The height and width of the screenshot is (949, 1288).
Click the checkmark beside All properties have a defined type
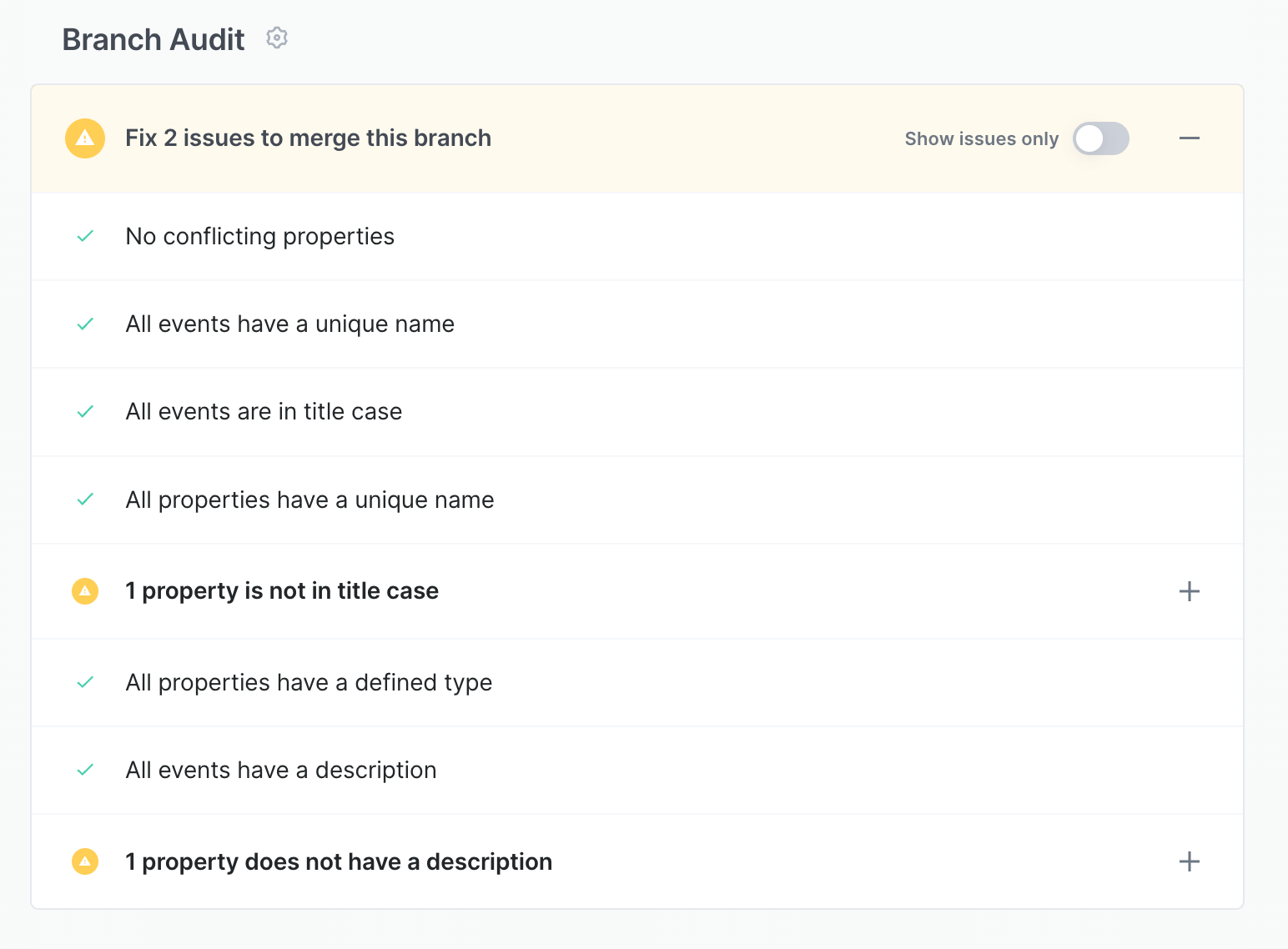(x=84, y=682)
